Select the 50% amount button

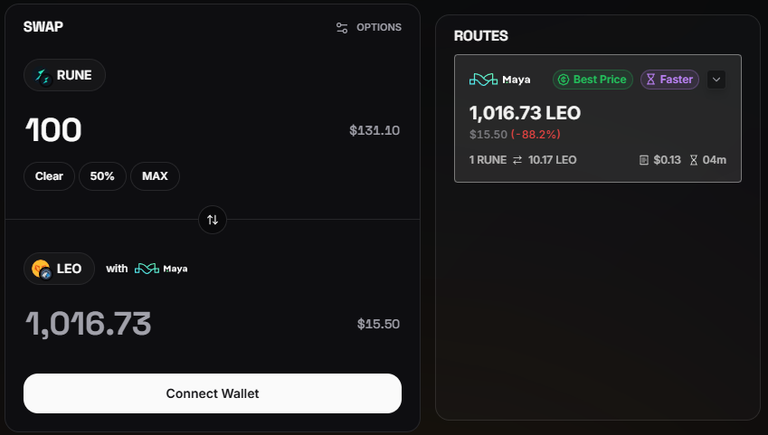(x=102, y=176)
